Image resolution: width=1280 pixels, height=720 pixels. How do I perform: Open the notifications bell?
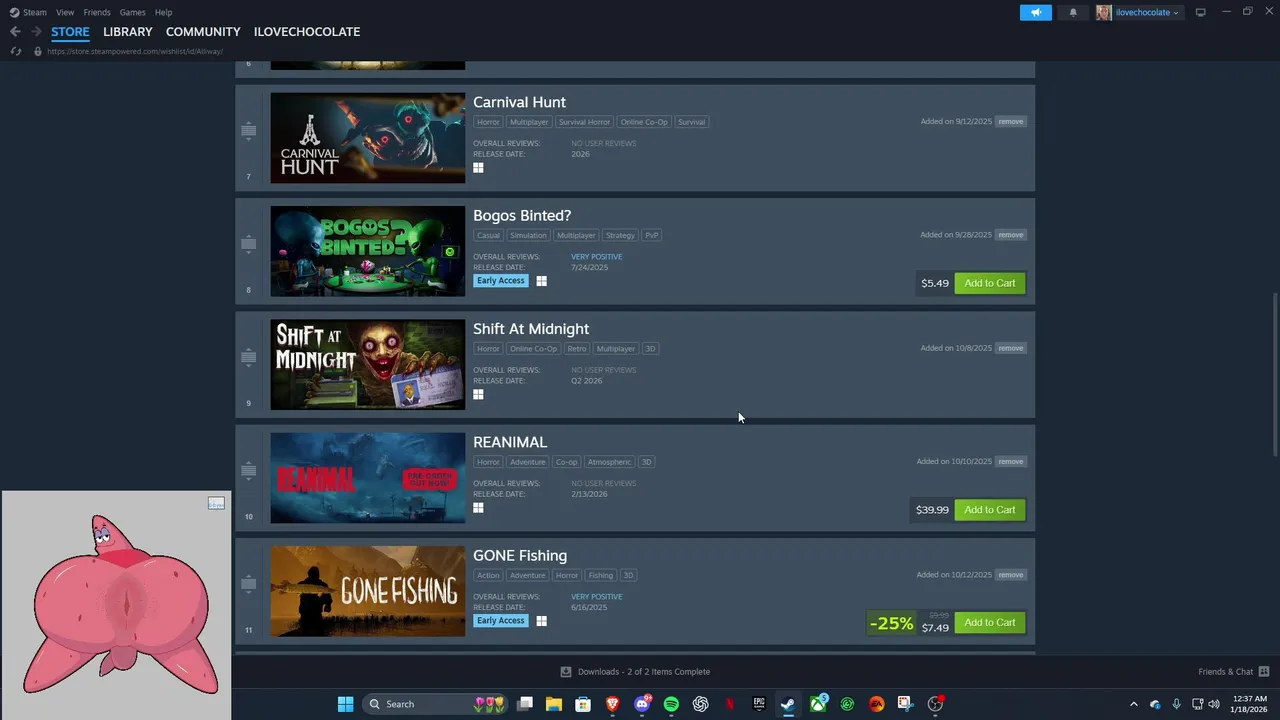tap(1073, 12)
